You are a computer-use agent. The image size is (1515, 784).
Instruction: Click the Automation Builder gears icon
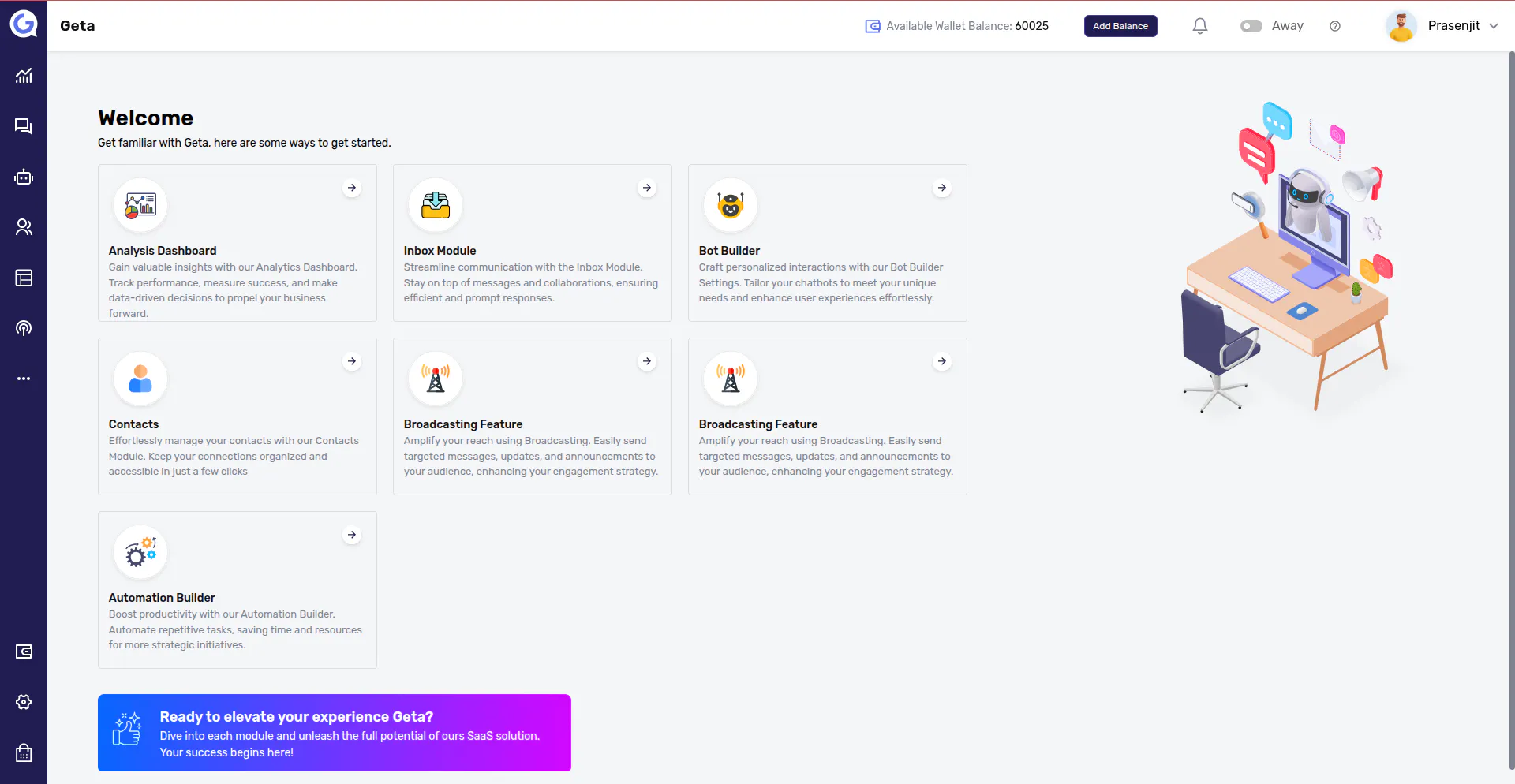[x=140, y=552]
